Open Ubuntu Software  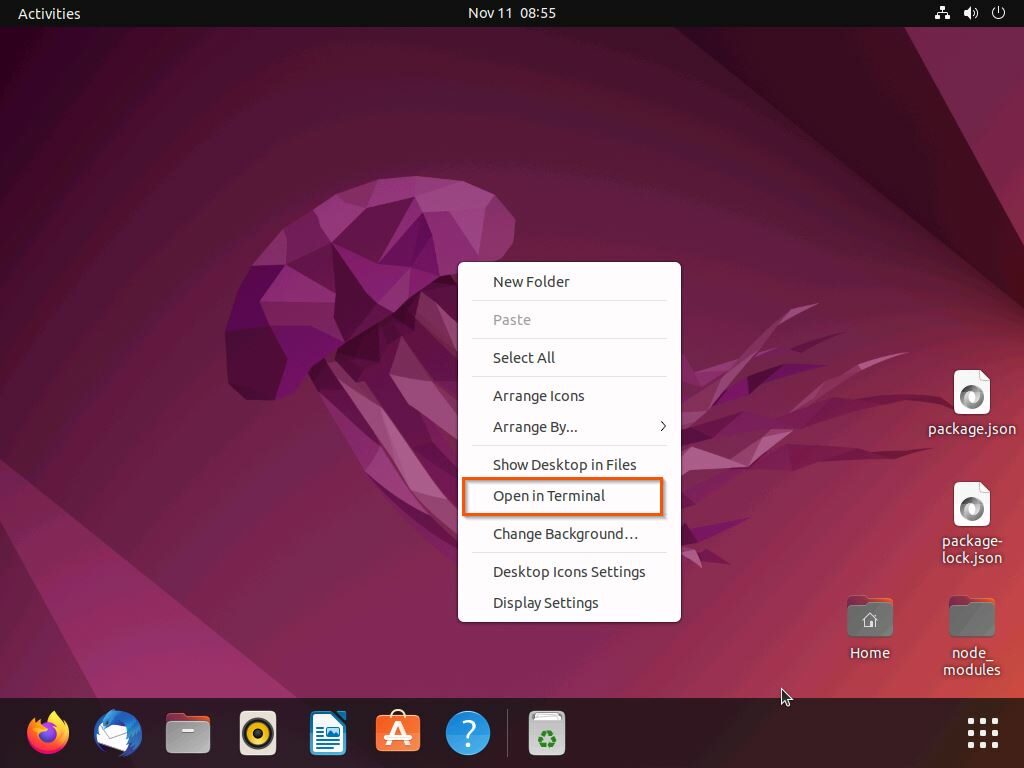pos(397,732)
